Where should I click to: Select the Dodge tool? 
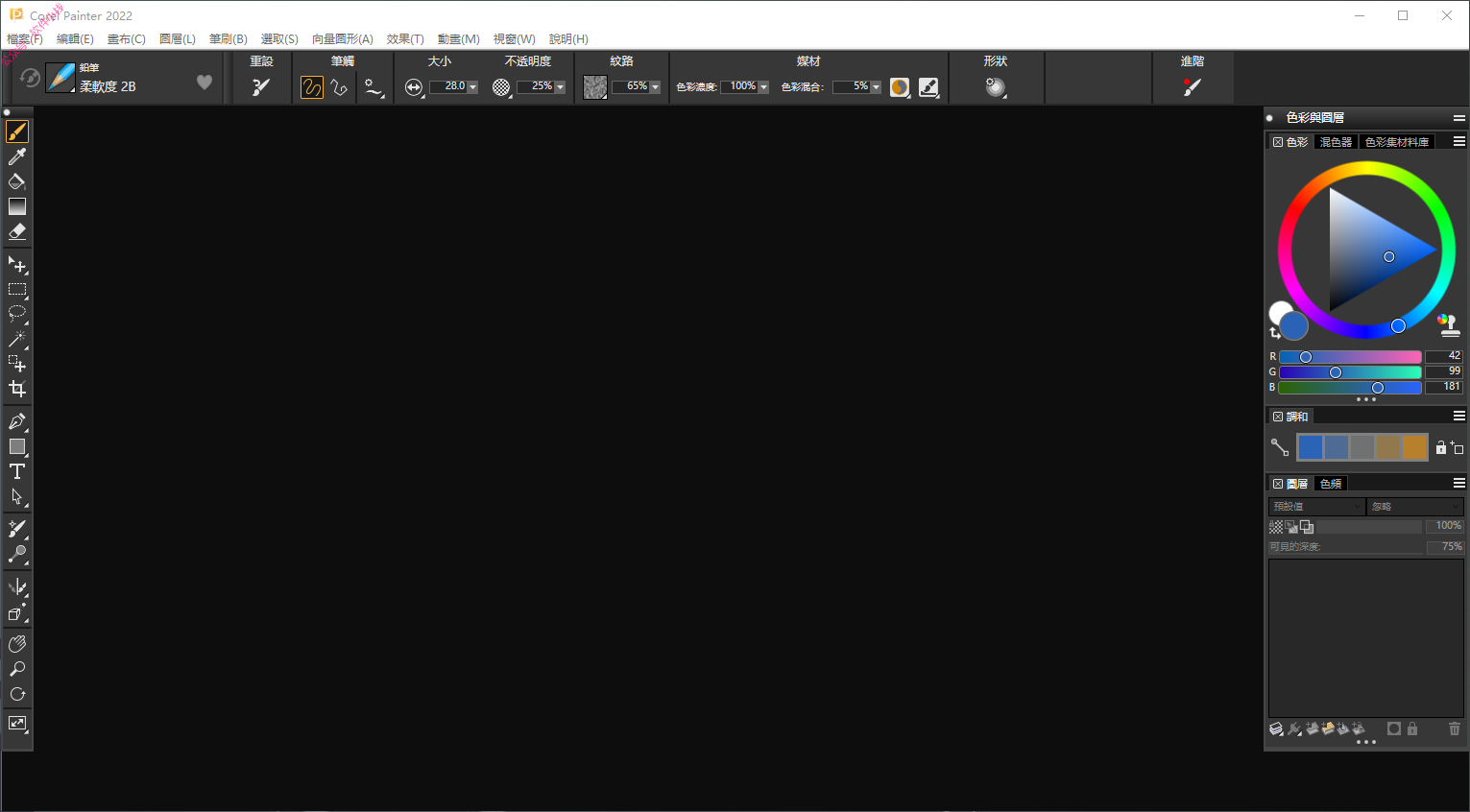(x=17, y=554)
